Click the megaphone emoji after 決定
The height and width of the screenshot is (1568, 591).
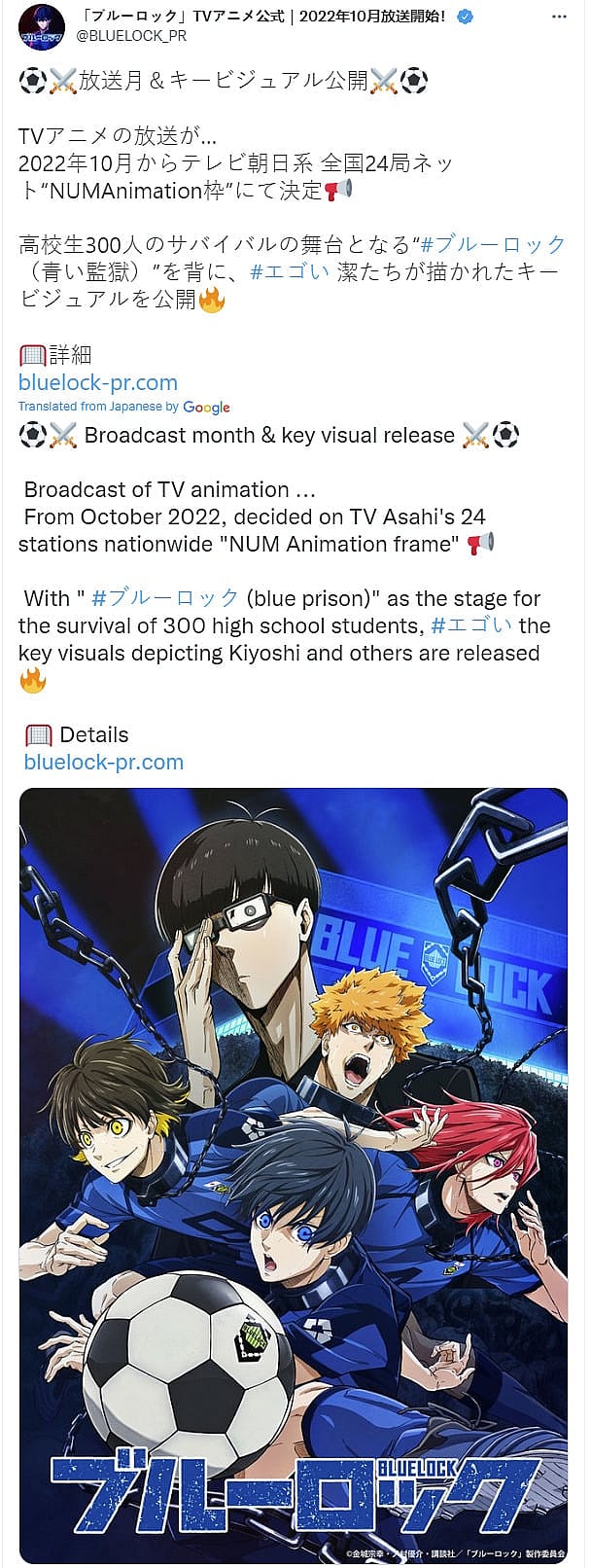tap(338, 190)
